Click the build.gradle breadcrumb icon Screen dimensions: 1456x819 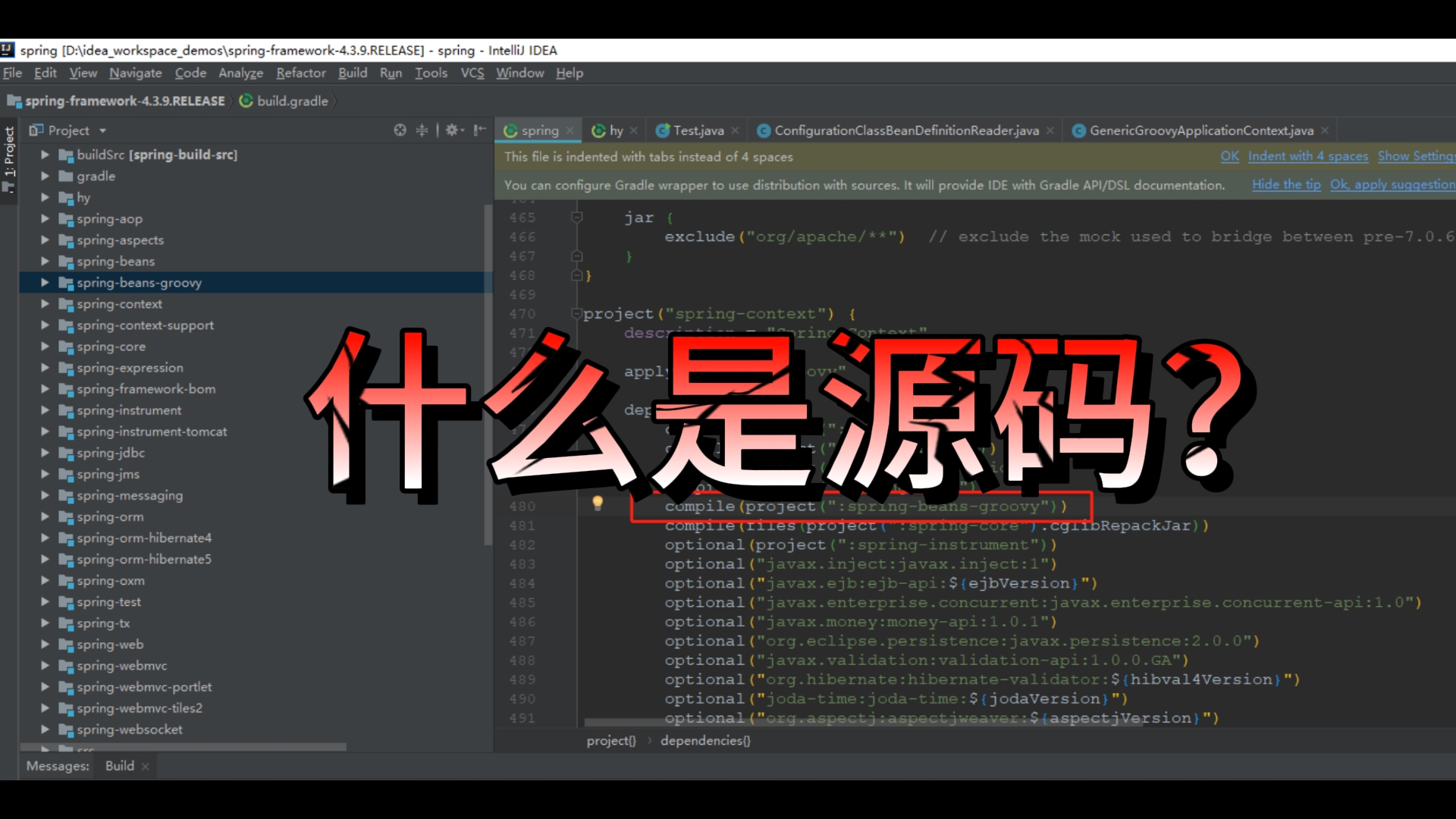tap(246, 101)
